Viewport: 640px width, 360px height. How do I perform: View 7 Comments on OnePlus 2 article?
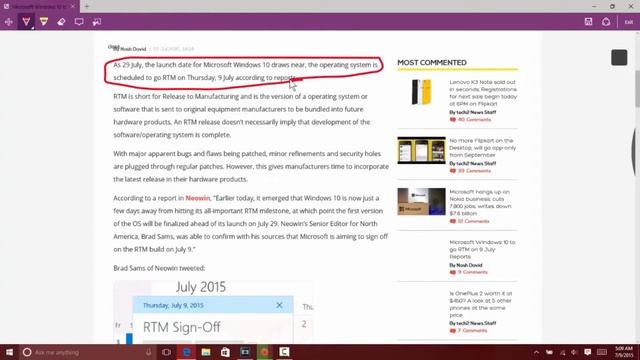[x=469, y=330]
